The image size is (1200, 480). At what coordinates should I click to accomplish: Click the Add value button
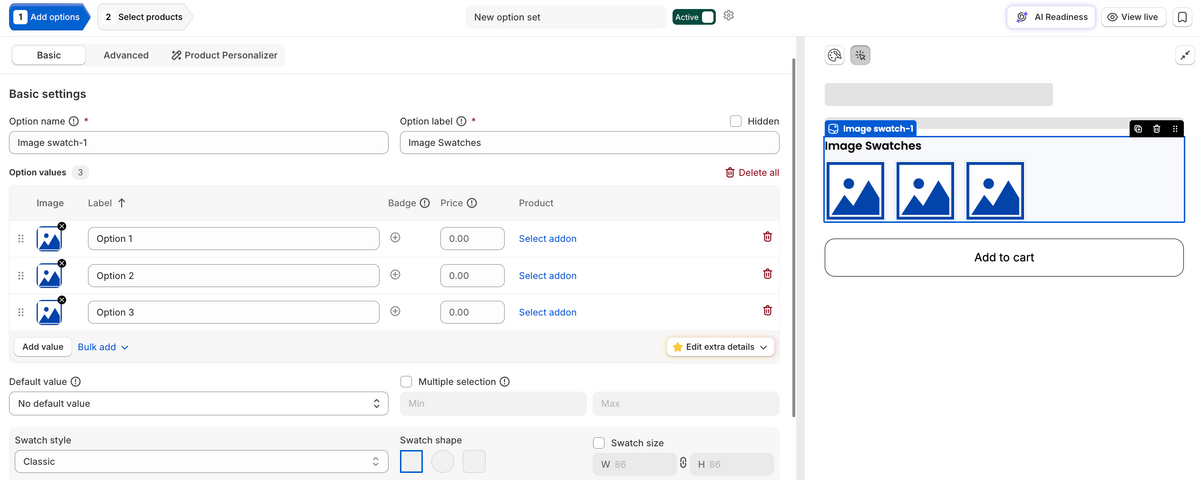pyautogui.click(x=43, y=347)
